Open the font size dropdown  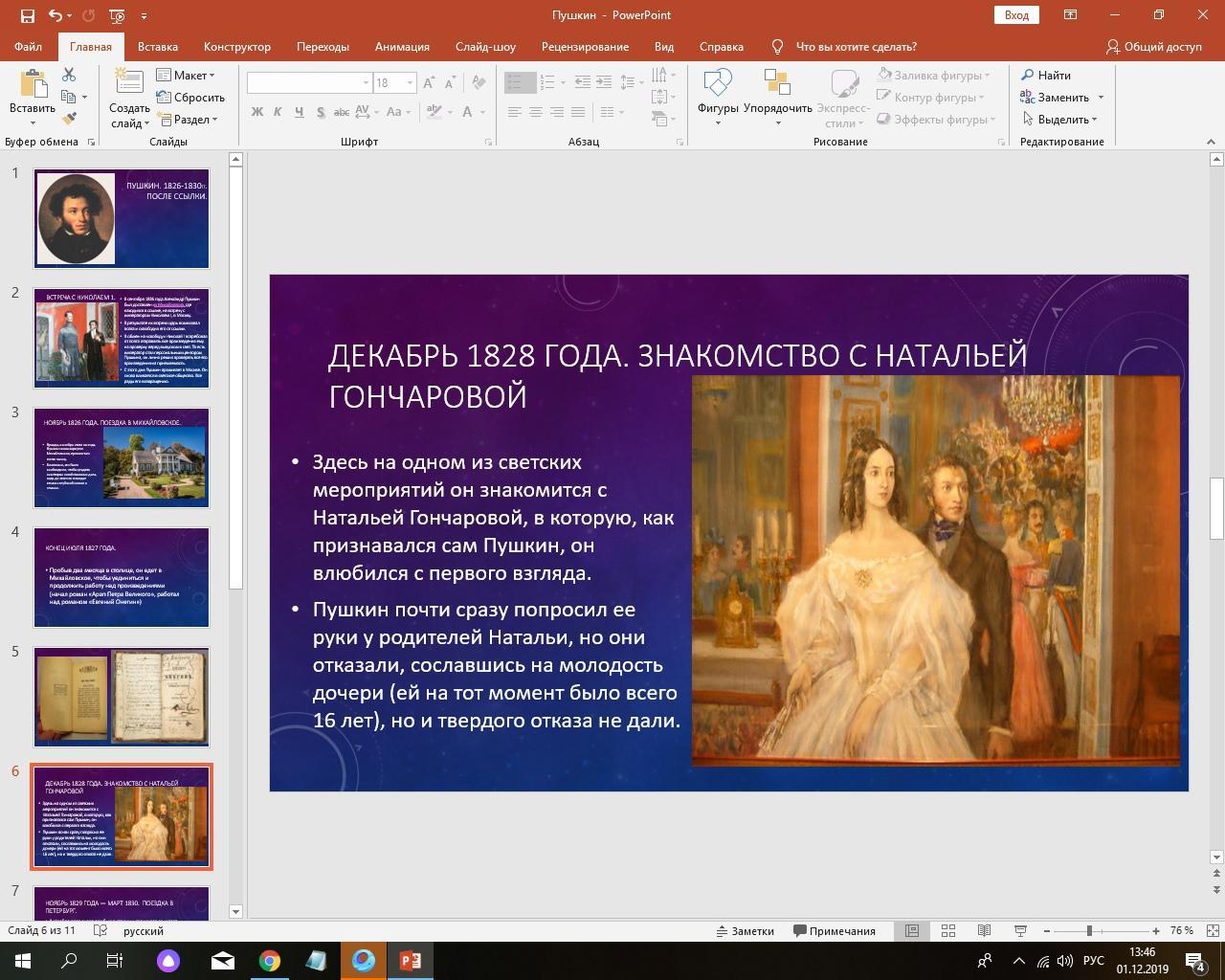pos(410,82)
